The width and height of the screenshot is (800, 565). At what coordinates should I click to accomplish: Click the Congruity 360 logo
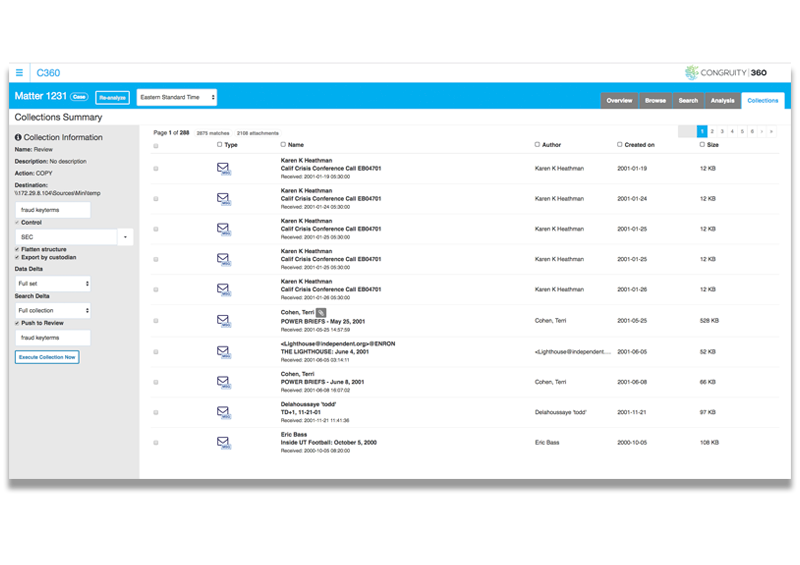pos(726,72)
